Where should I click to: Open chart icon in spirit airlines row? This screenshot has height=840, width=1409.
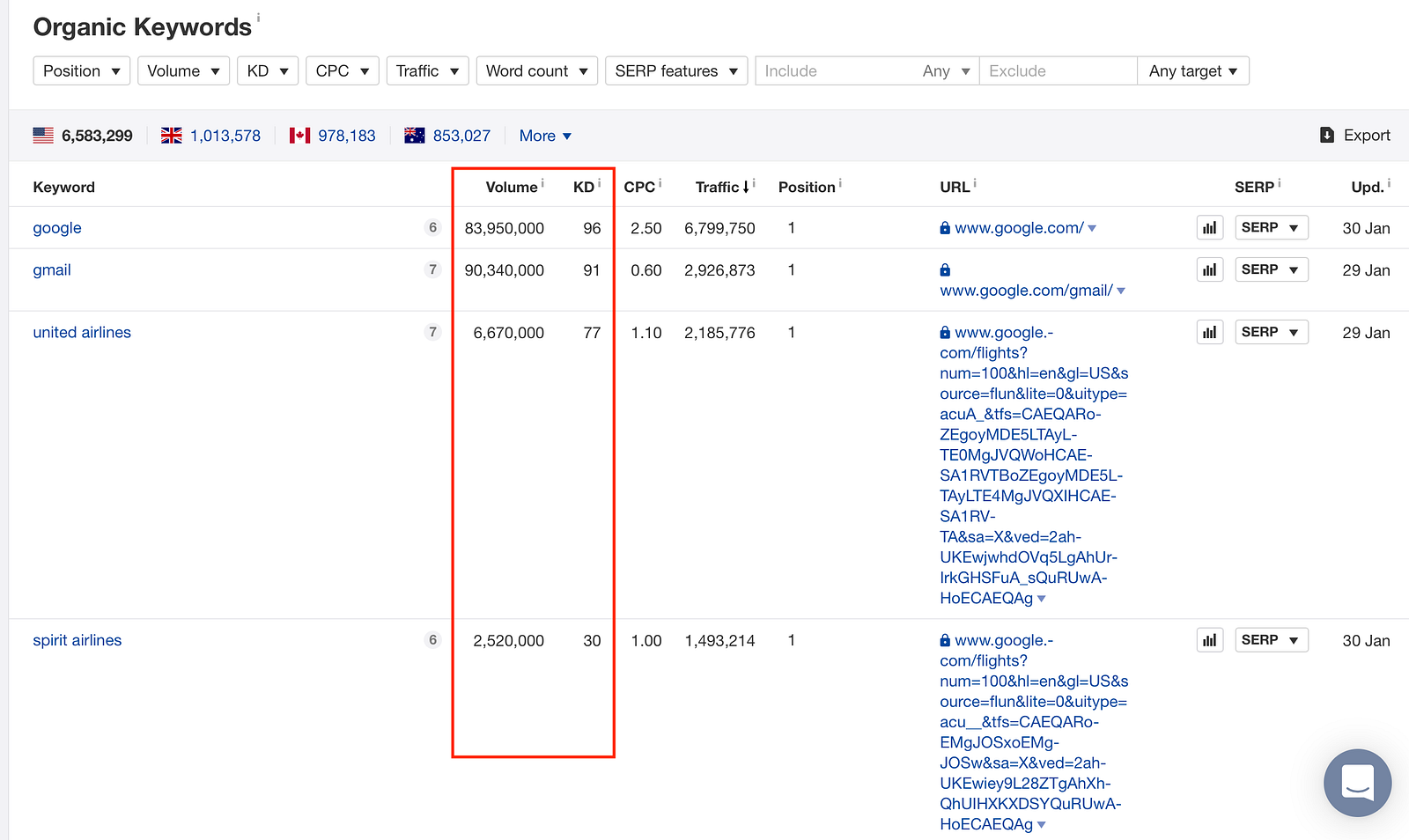tap(1210, 641)
